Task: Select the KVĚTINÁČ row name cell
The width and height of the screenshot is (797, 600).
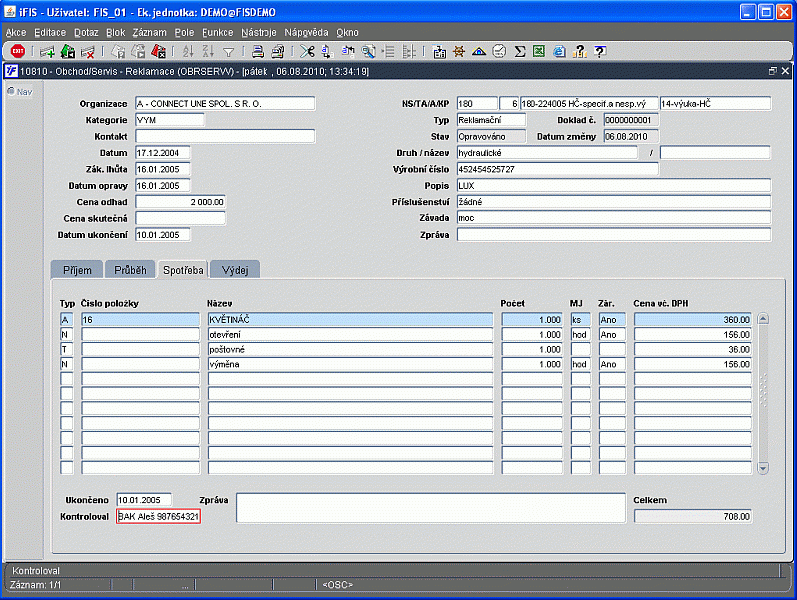Action: coord(350,320)
